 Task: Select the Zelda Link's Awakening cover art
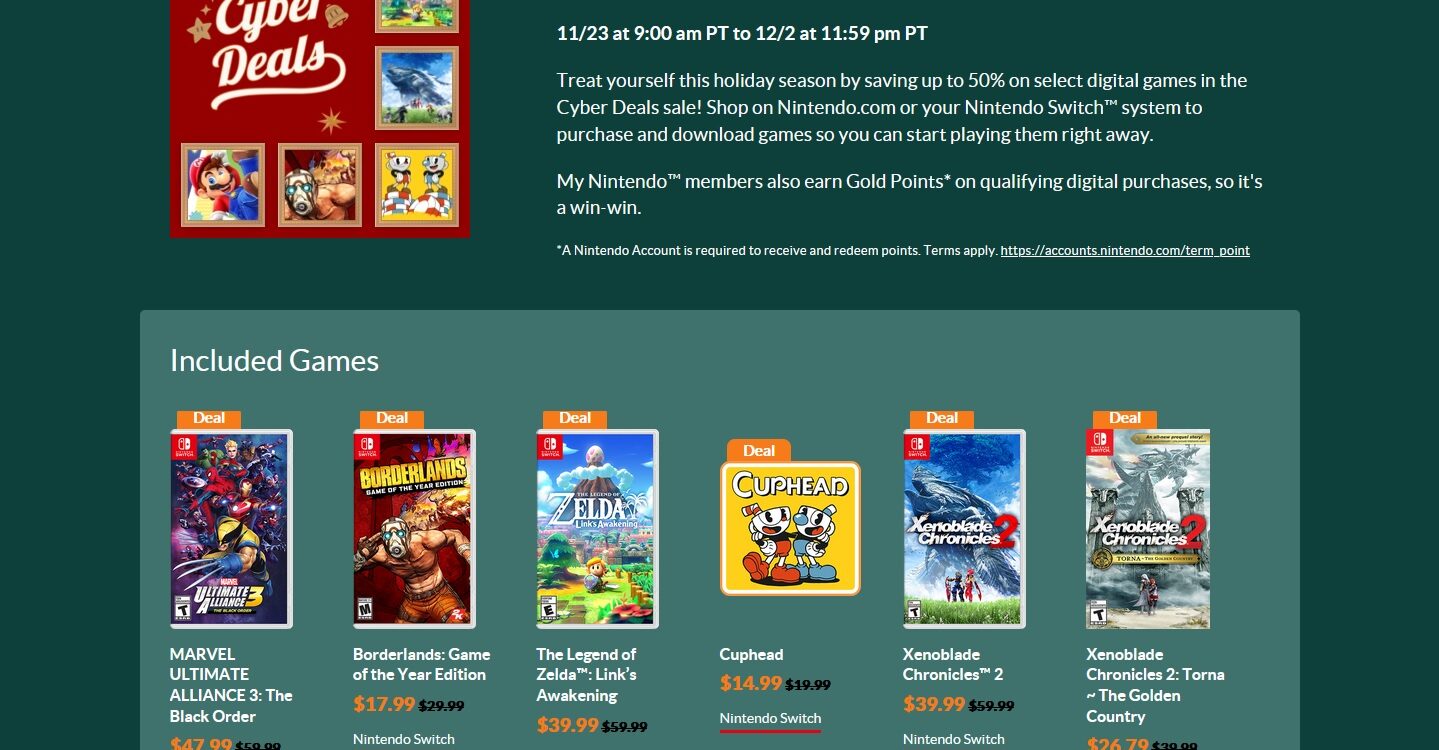click(597, 529)
